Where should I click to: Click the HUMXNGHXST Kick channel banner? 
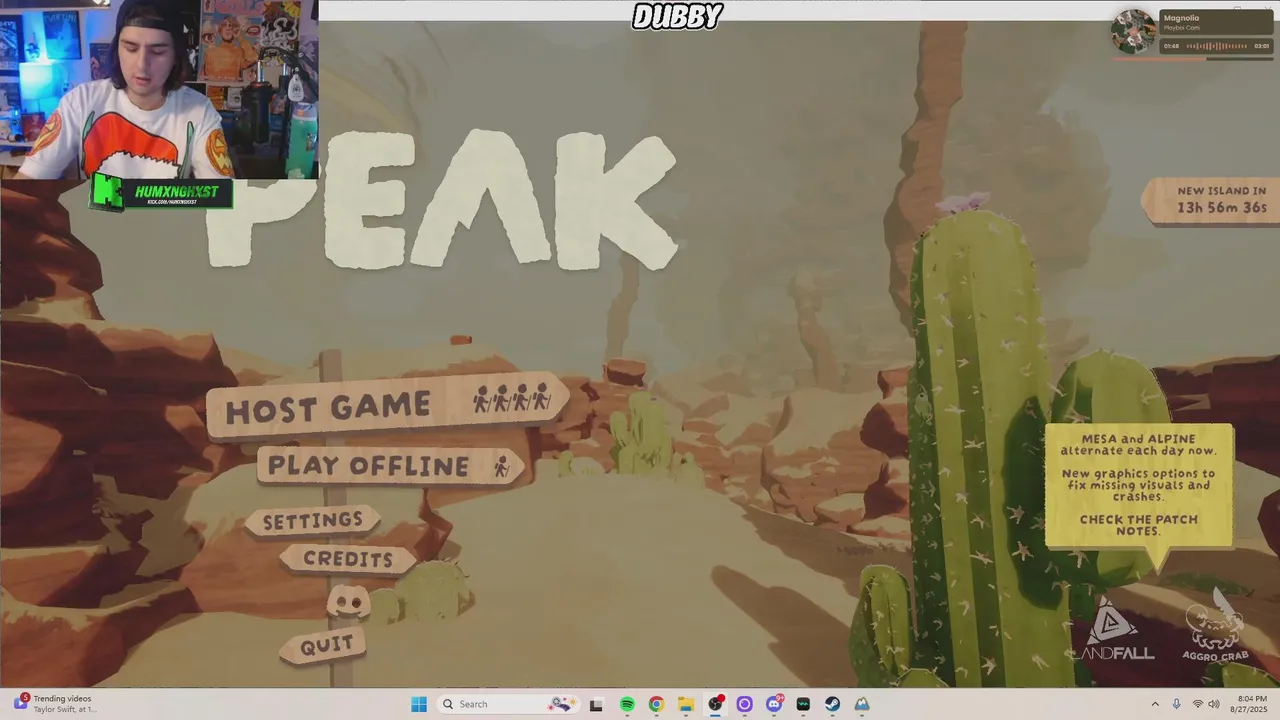[161, 192]
